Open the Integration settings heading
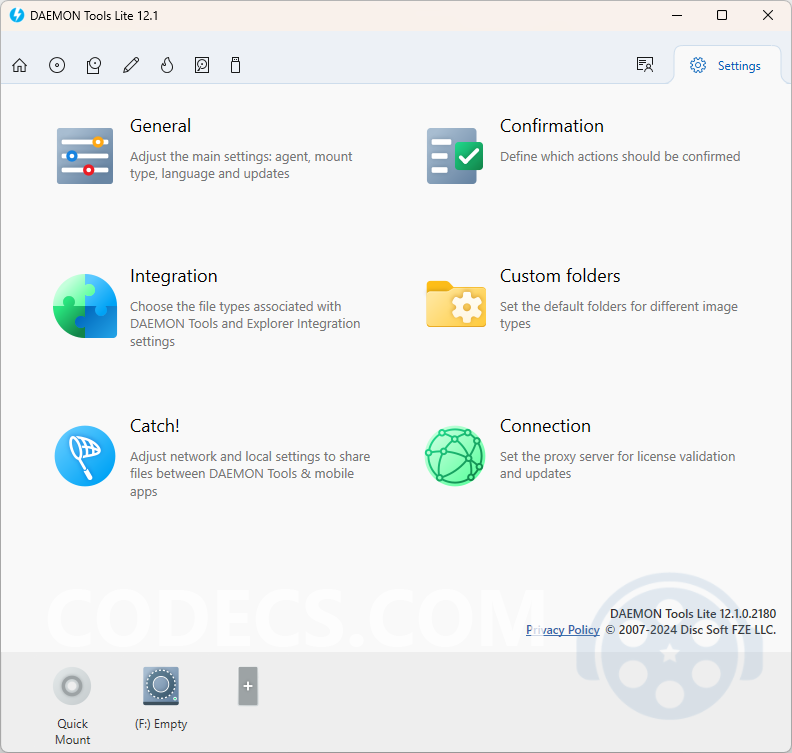This screenshot has width=792, height=753. pos(173,276)
